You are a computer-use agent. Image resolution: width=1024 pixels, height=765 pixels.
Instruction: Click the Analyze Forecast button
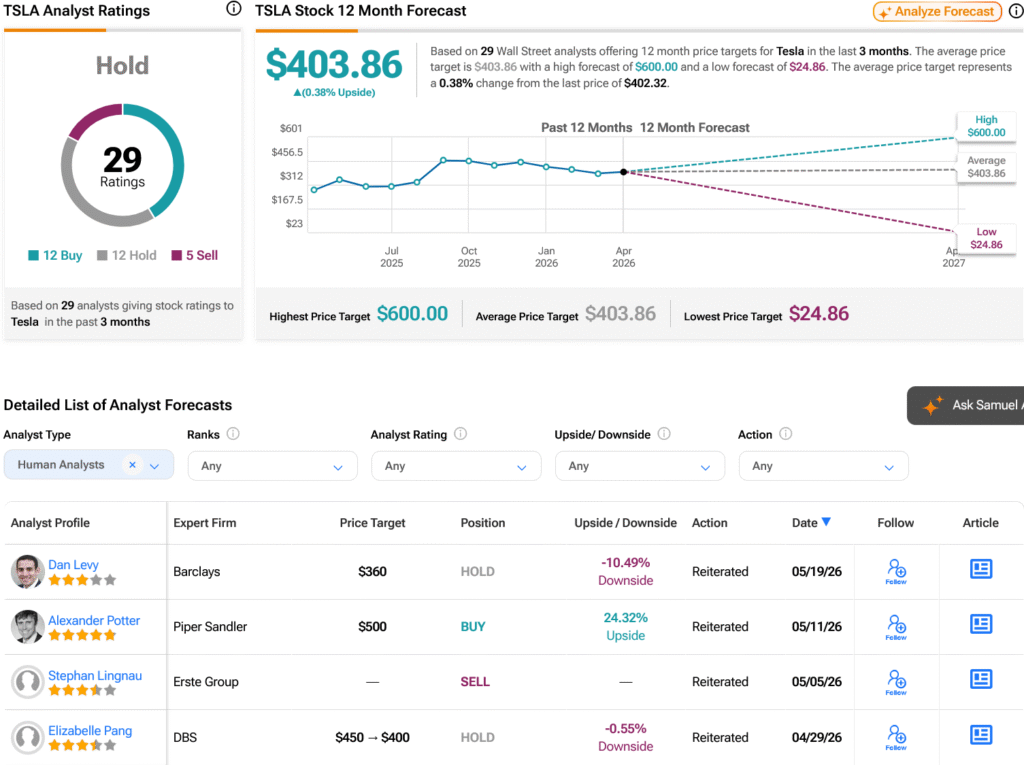937,12
